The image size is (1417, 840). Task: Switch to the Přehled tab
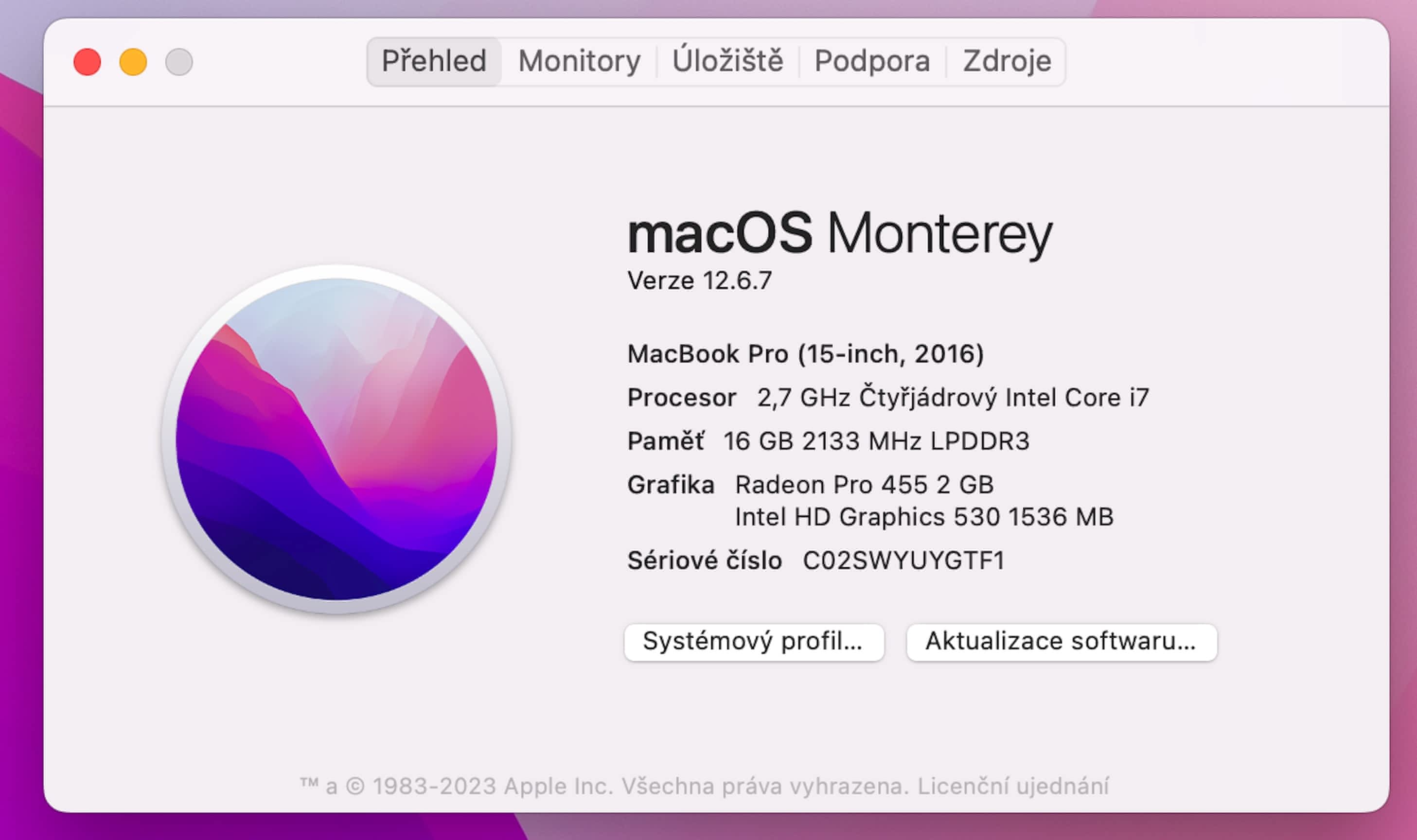tap(434, 61)
